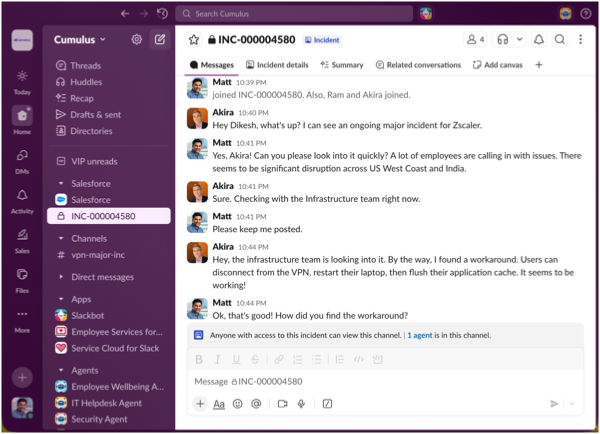This screenshot has height=434, width=600.
Task: Switch to the Messages tab
Action: click(212, 65)
